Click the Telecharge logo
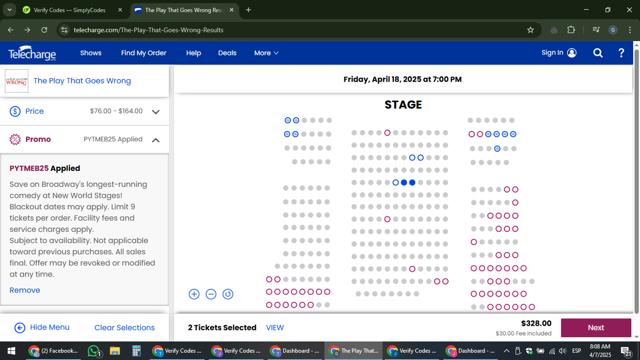640x360 pixels. 32,53
